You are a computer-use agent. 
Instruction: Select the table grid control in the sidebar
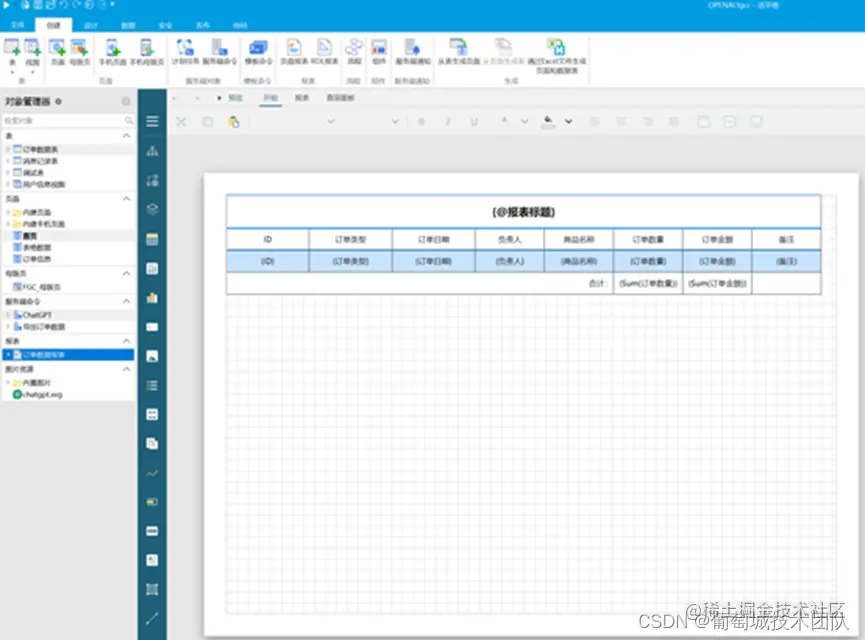pyautogui.click(x=152, y=239)
